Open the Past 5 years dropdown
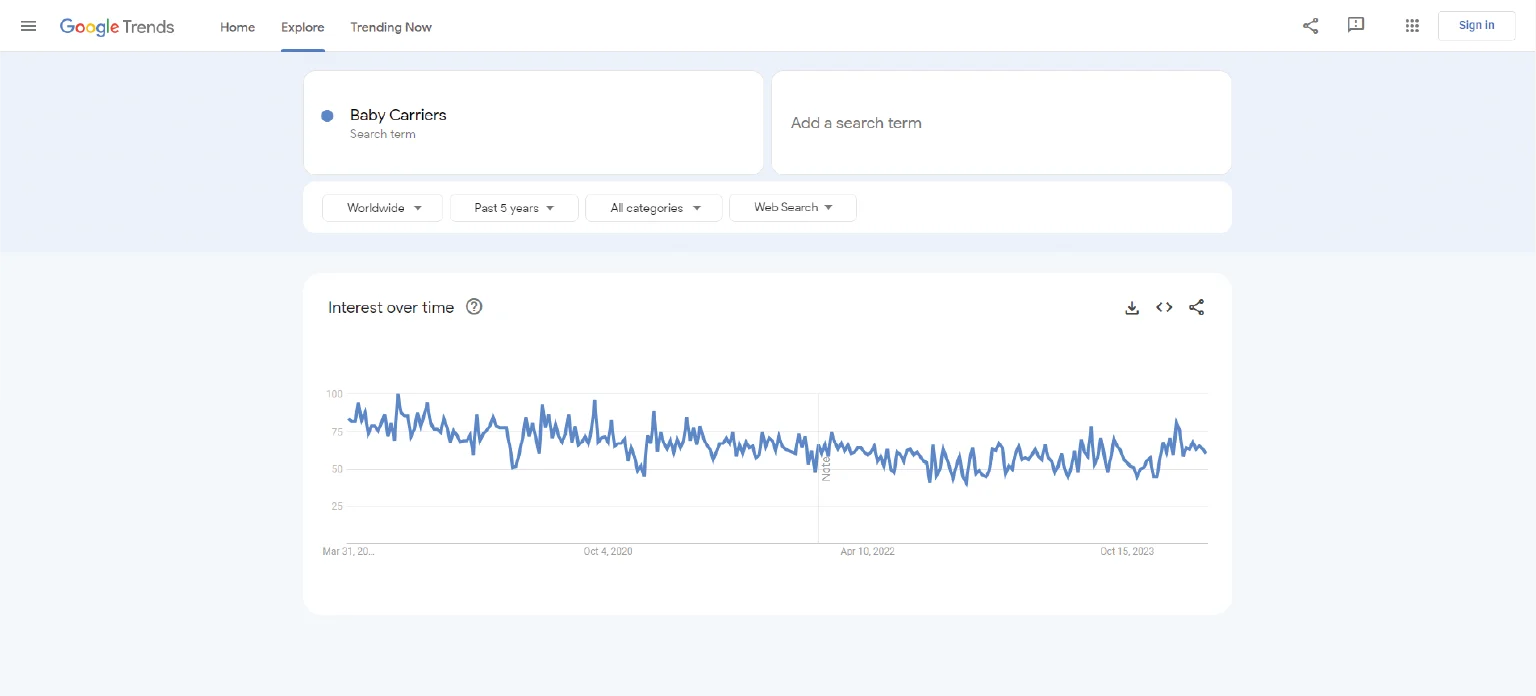 (514, 208)
